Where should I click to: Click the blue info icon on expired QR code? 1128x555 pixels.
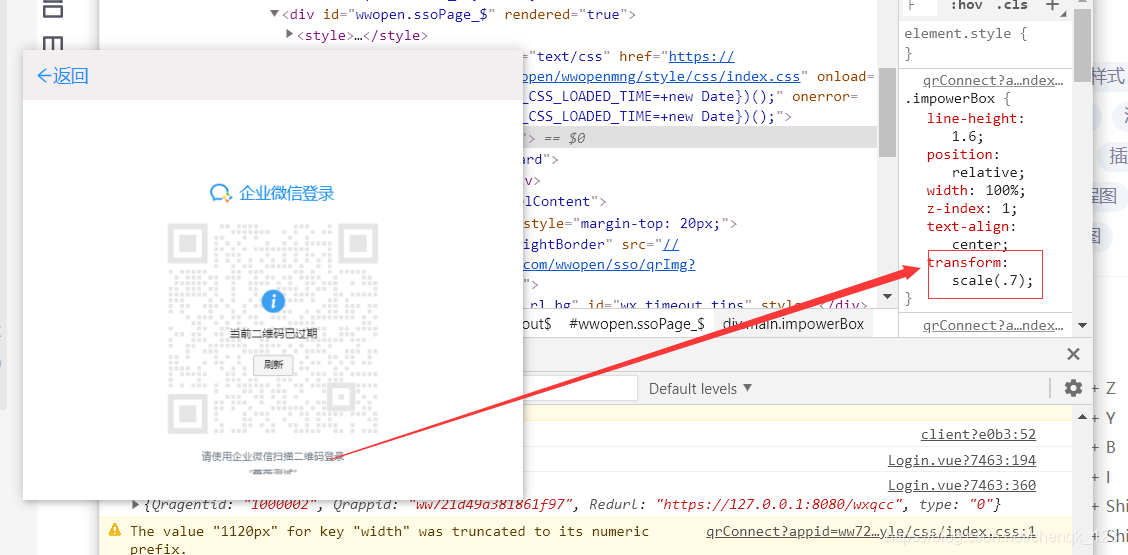(273, 301)
